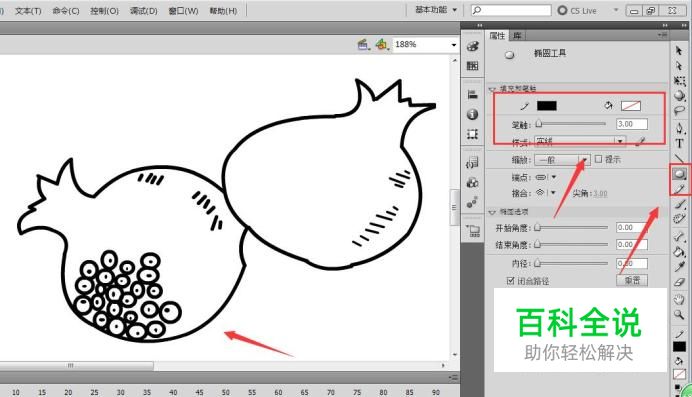692x397 pixels.
Task: Open the stroke color swatch in Properties
Action: 547,106
